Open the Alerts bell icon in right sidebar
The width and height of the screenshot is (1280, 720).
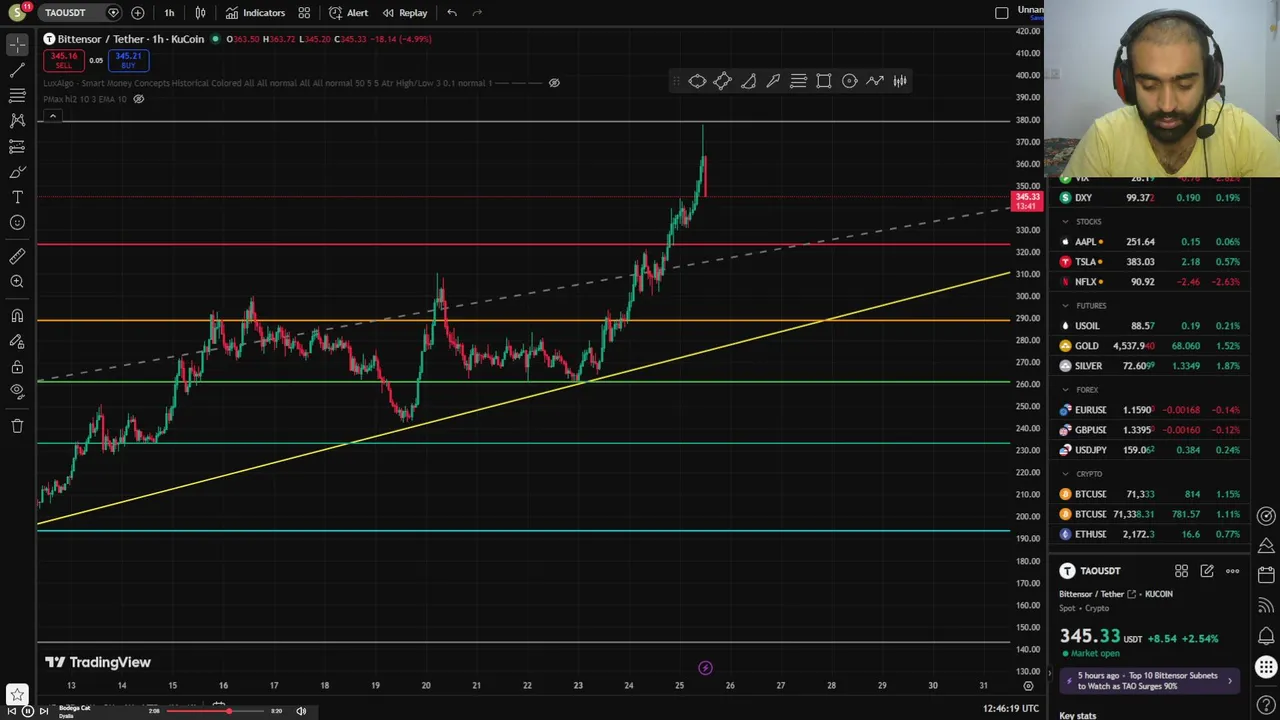click(1266, 635)
